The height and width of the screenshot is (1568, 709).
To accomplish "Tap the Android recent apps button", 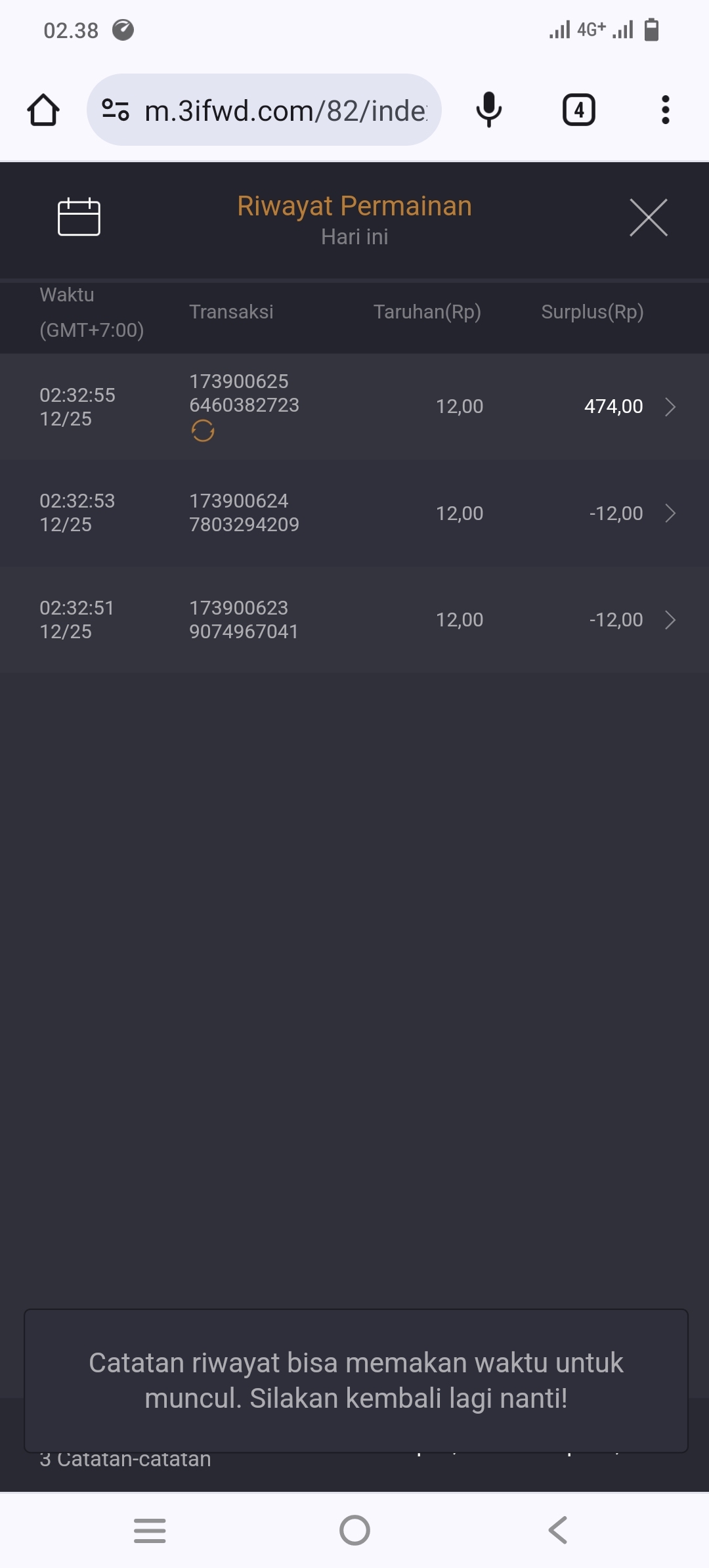I will coord(150,1531).
